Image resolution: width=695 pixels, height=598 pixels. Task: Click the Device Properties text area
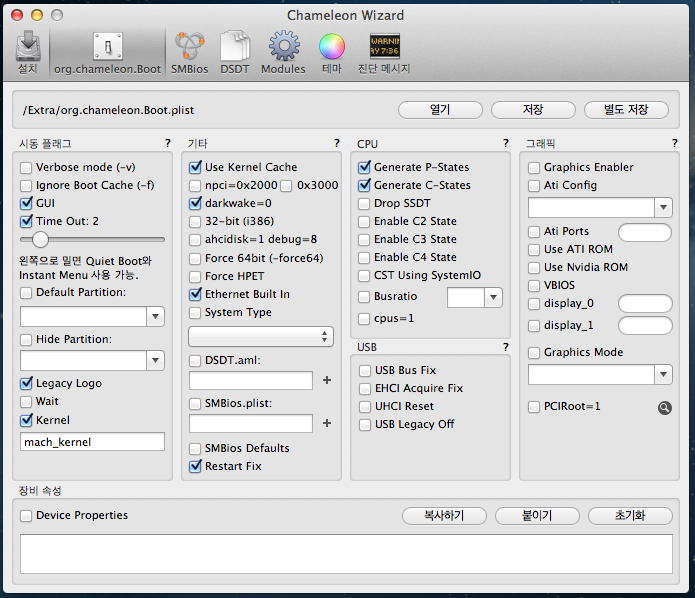point(346,554)
